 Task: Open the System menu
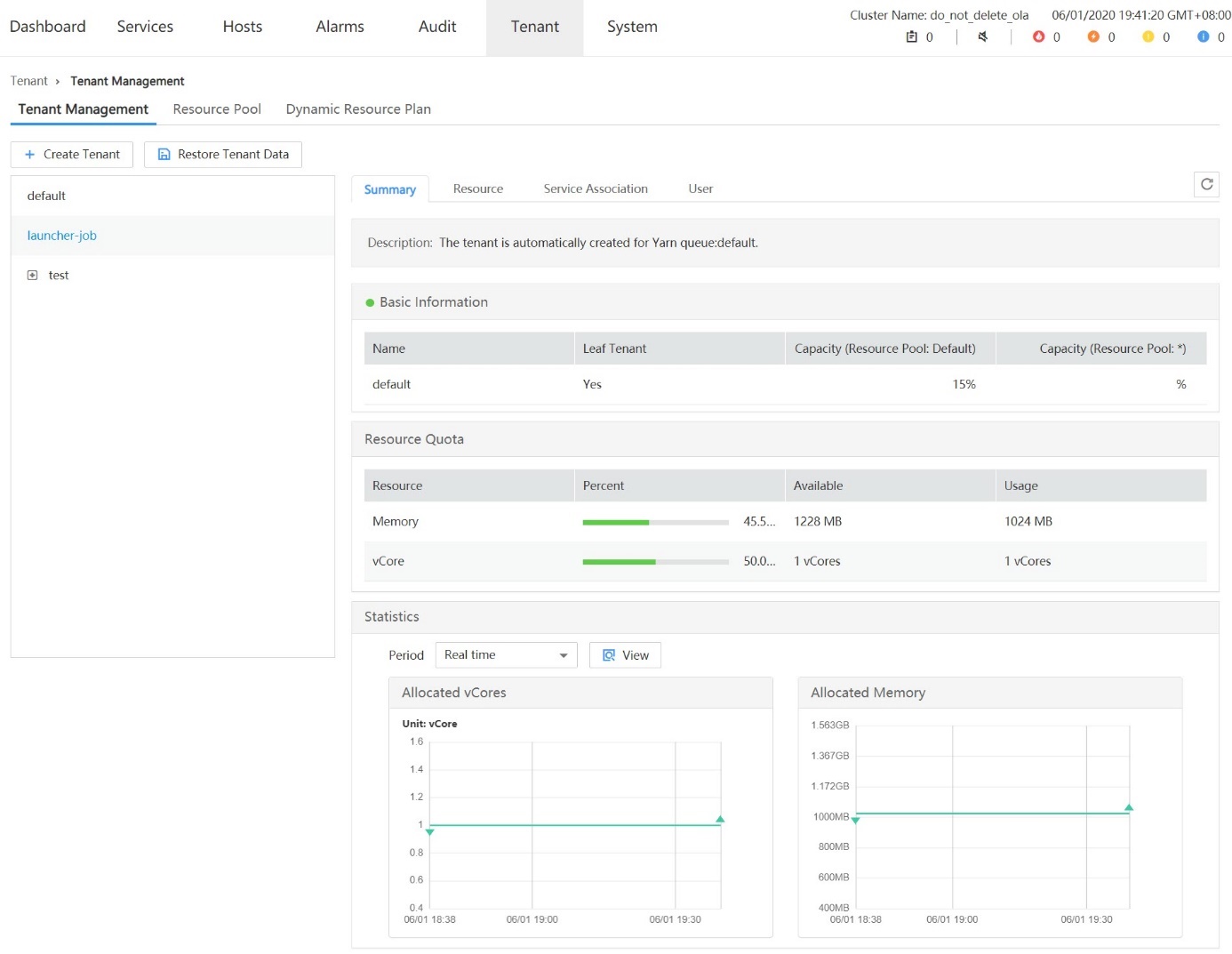coord(632,27)
